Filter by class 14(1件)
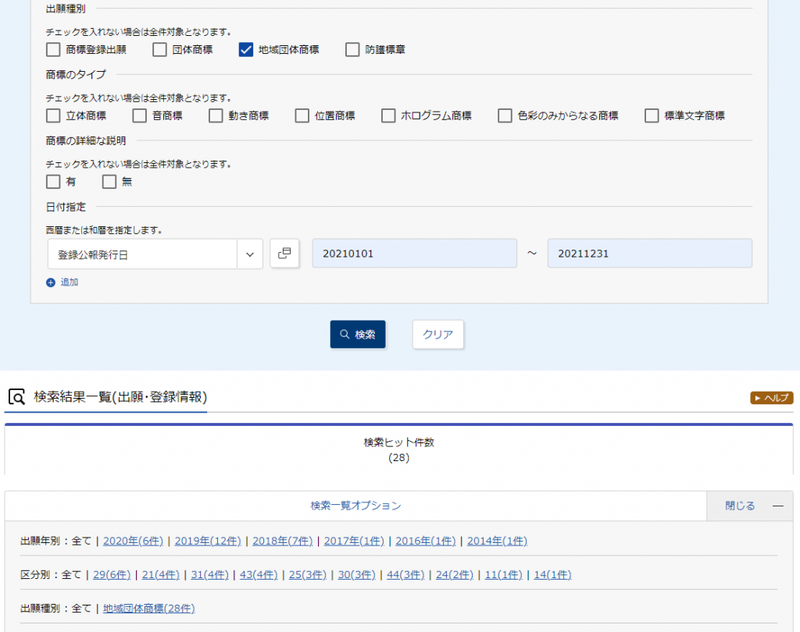 553,574
